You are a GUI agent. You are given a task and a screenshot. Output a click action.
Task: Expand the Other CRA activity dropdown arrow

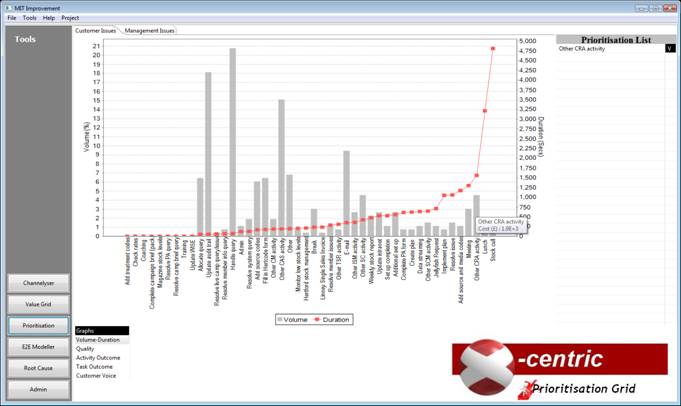pos(669,48)
